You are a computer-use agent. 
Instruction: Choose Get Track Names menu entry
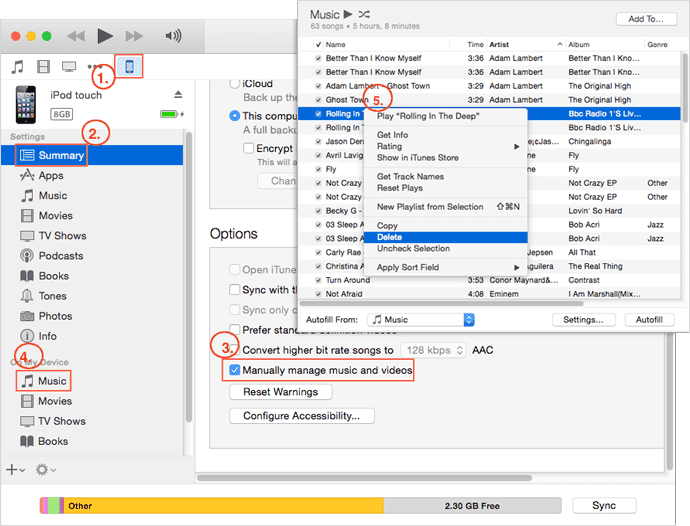click(x=445, y=177)
